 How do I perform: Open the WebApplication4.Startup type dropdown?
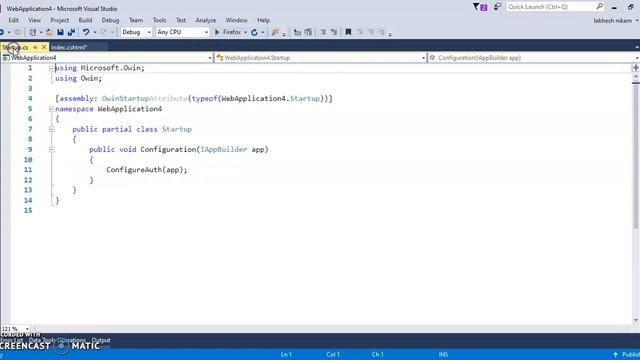320,58
